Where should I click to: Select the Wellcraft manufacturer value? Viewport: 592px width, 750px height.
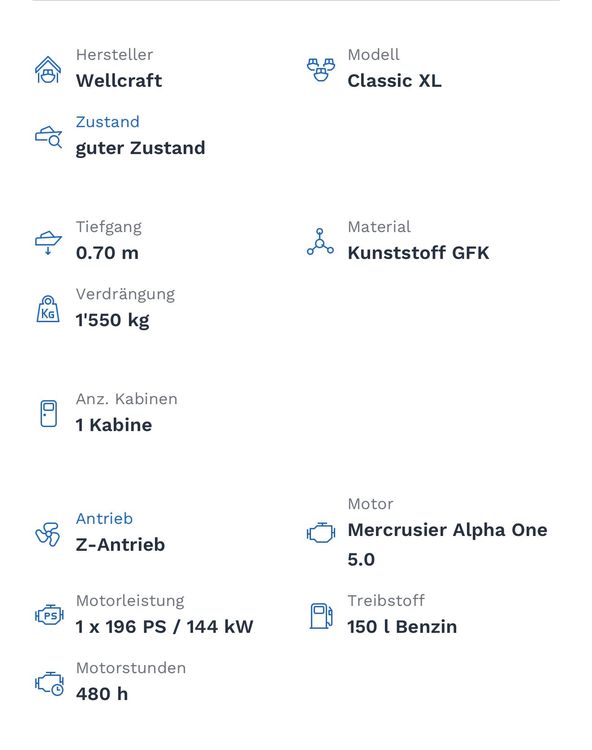[119, 81]
